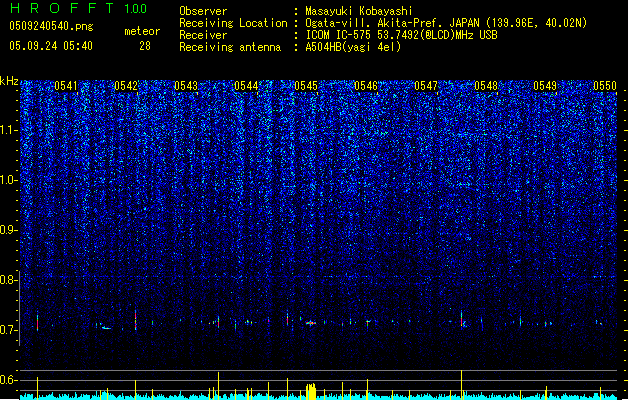Select the filename 0509240540.png
The width and height of the screenshot is (629, 400).
[x=51, y=27]
